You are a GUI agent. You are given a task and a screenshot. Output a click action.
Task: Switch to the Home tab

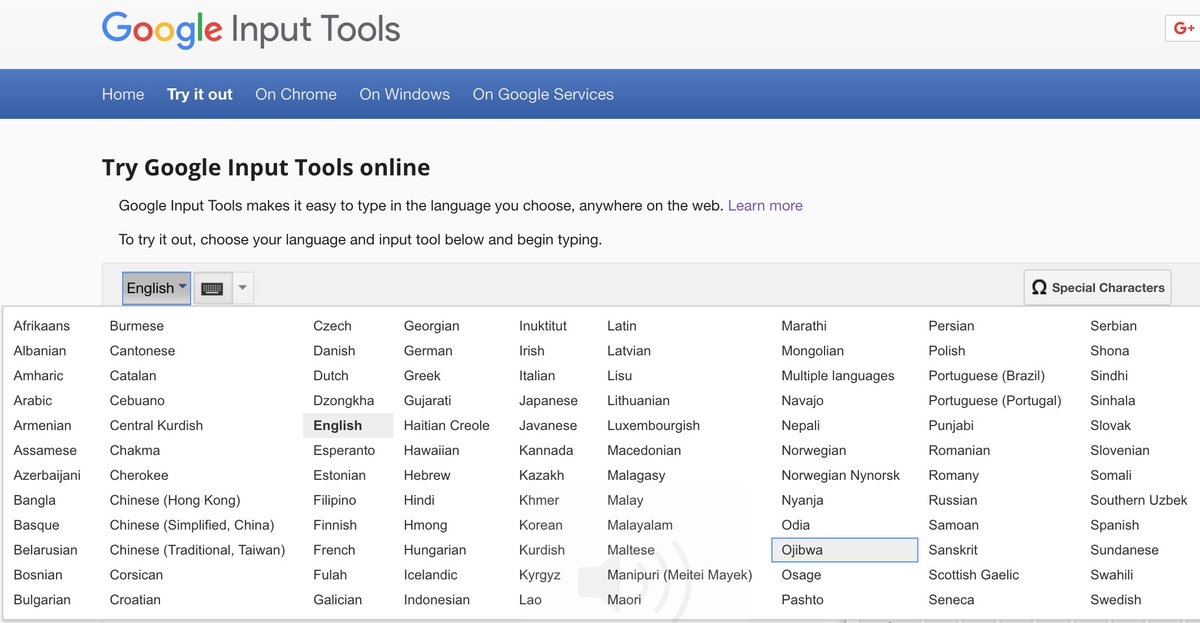tap(123, 94)
